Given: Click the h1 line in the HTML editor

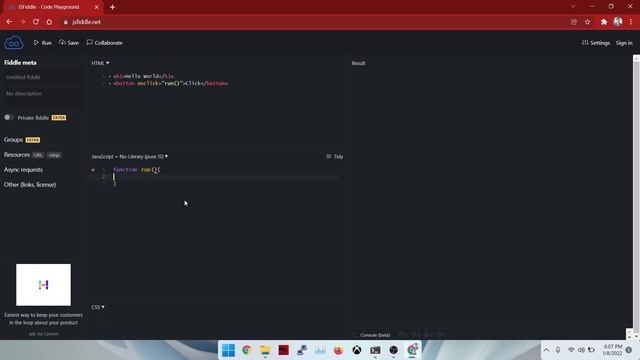Looking at the screenshot, I should coord(143,76).
